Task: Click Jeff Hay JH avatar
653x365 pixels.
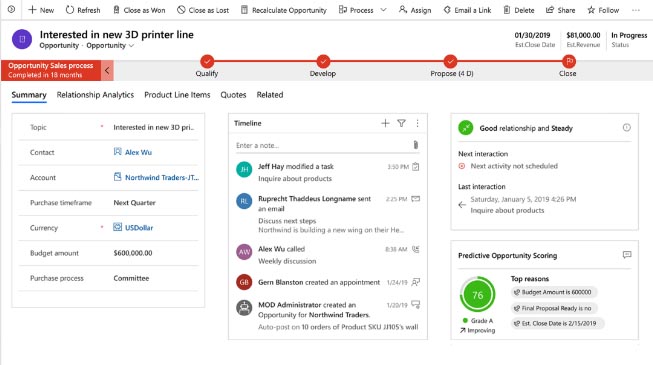Action: pyautogui.click(x=244, y=169)
